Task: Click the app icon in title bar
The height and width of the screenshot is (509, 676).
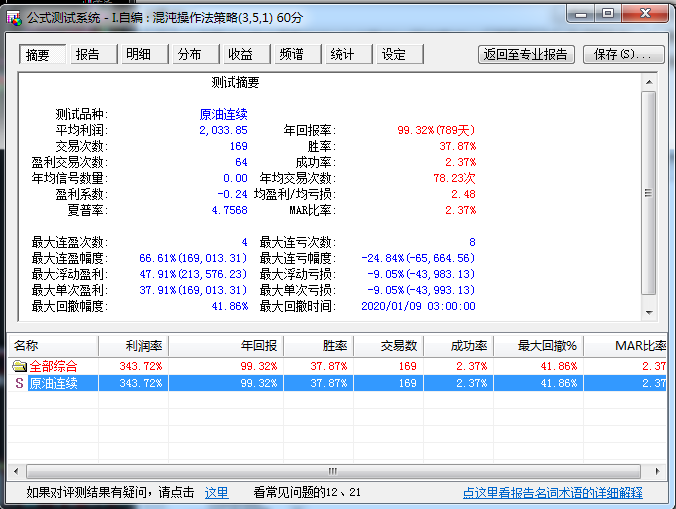Action: [x=13, y=13]
